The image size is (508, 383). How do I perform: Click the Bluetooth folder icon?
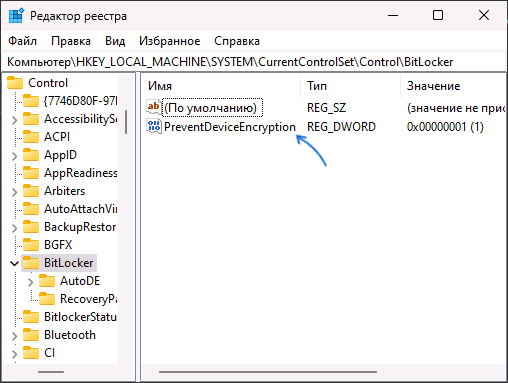click(31, 335)
